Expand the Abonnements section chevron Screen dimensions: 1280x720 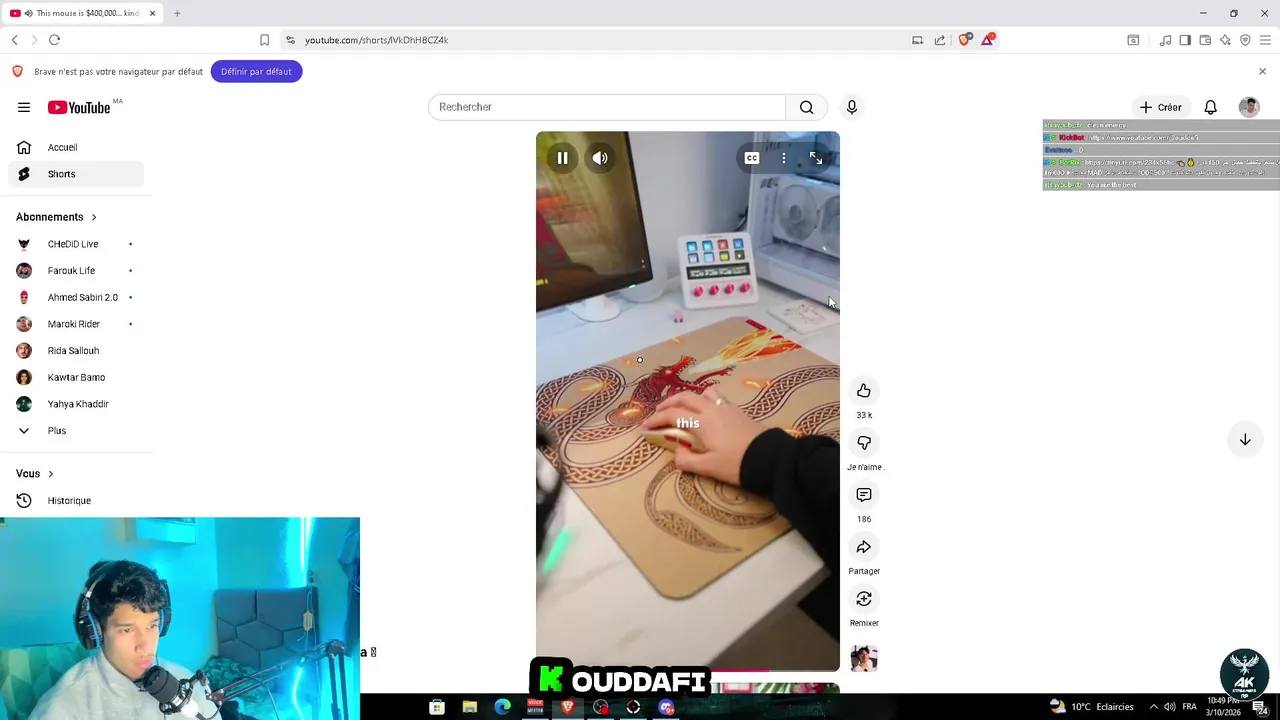[x=94, y=217]
